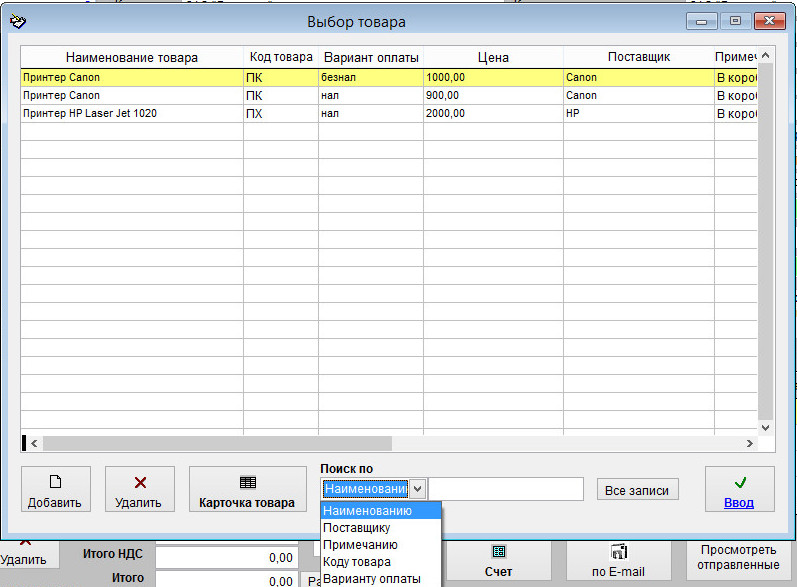Screen dimensions: 797x587
Task: Select Варианту оплаты in the dropdown list
Action: (381, 579)
